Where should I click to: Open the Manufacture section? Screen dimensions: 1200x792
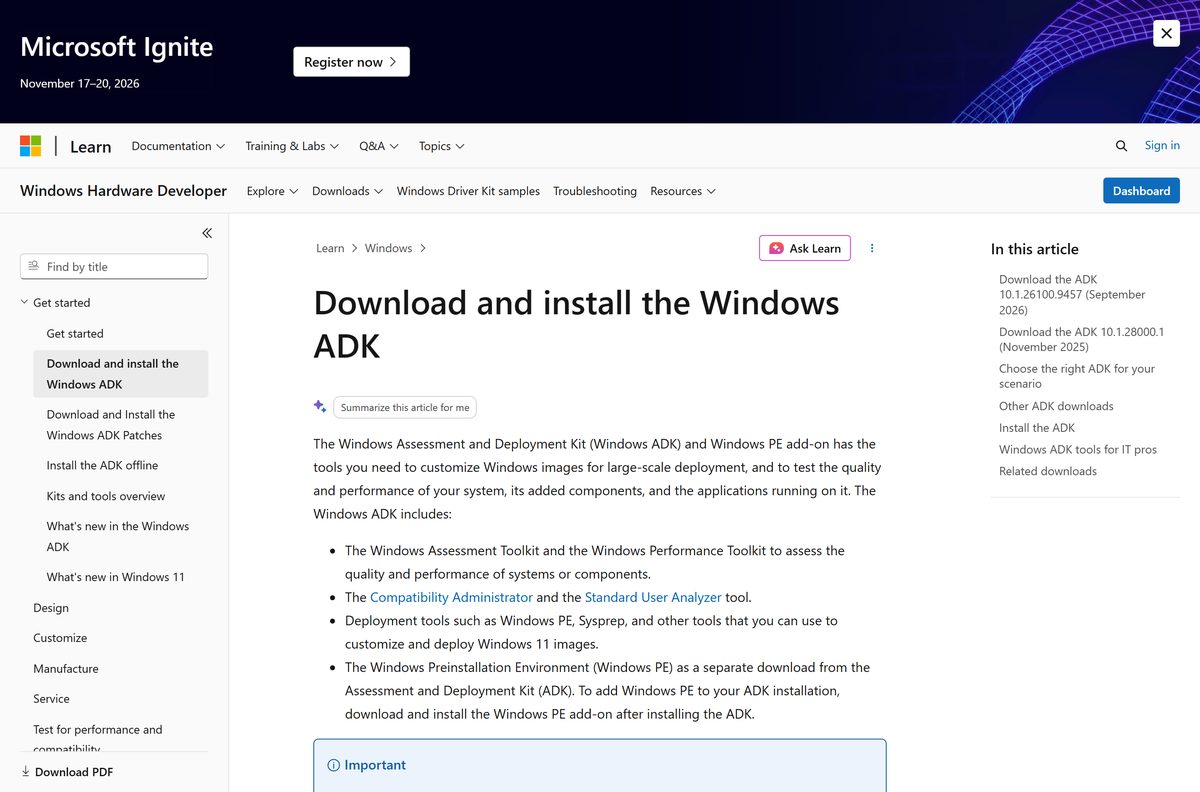66,668
